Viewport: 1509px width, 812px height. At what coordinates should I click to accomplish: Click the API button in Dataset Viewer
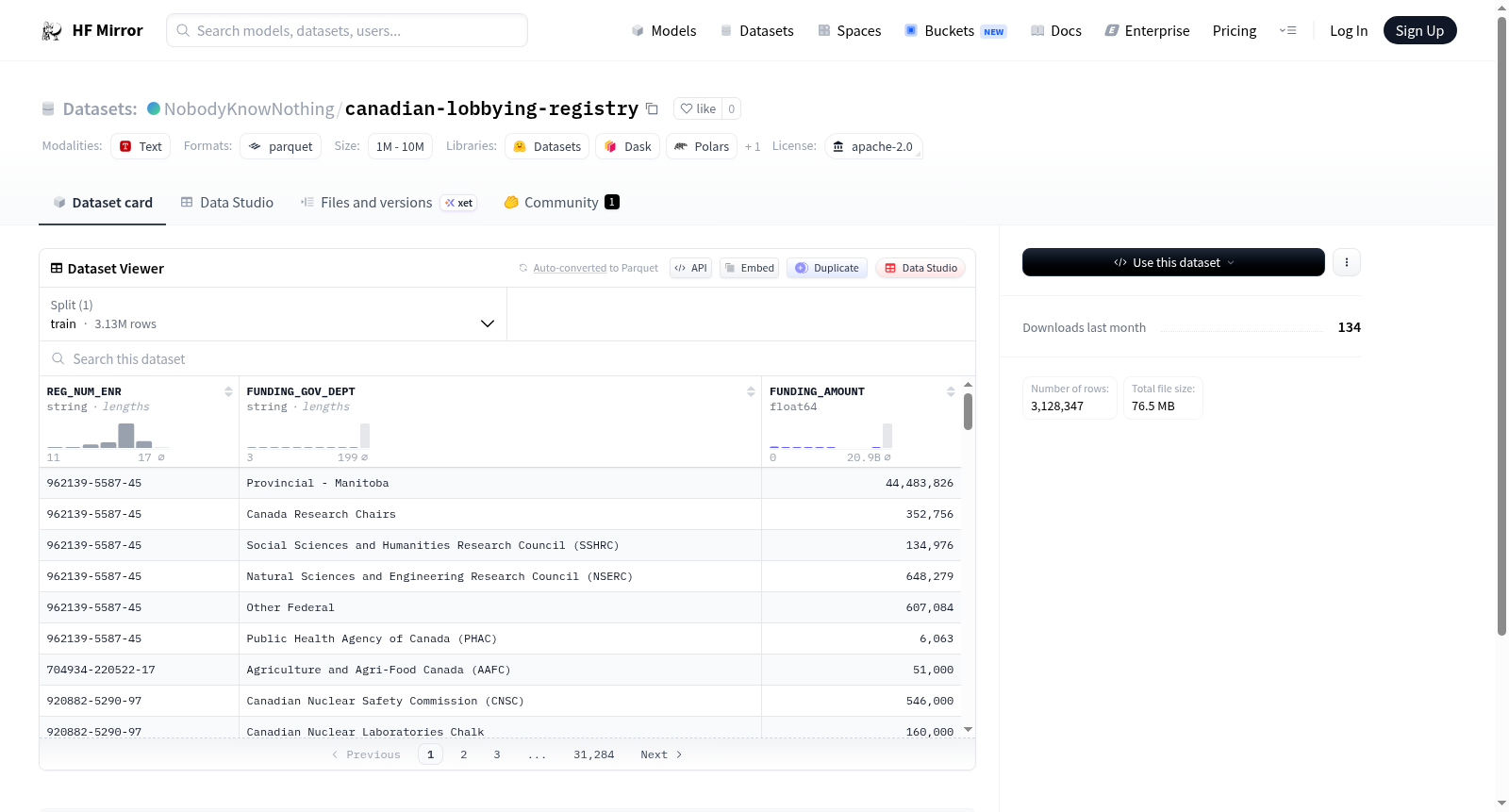coord(690,268)
